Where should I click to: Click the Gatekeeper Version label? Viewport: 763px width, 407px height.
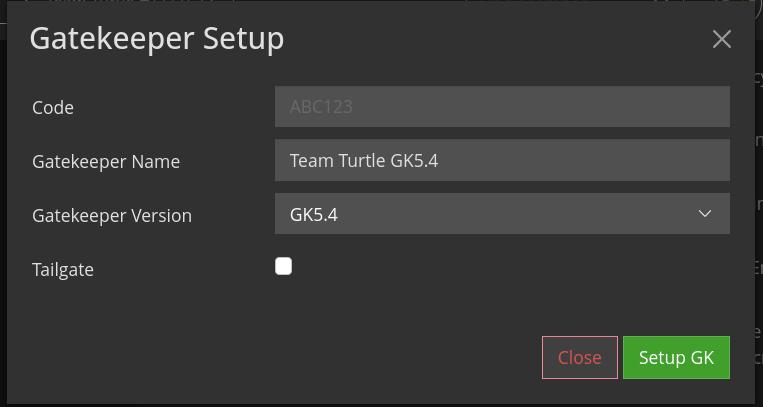click(112, 215)
